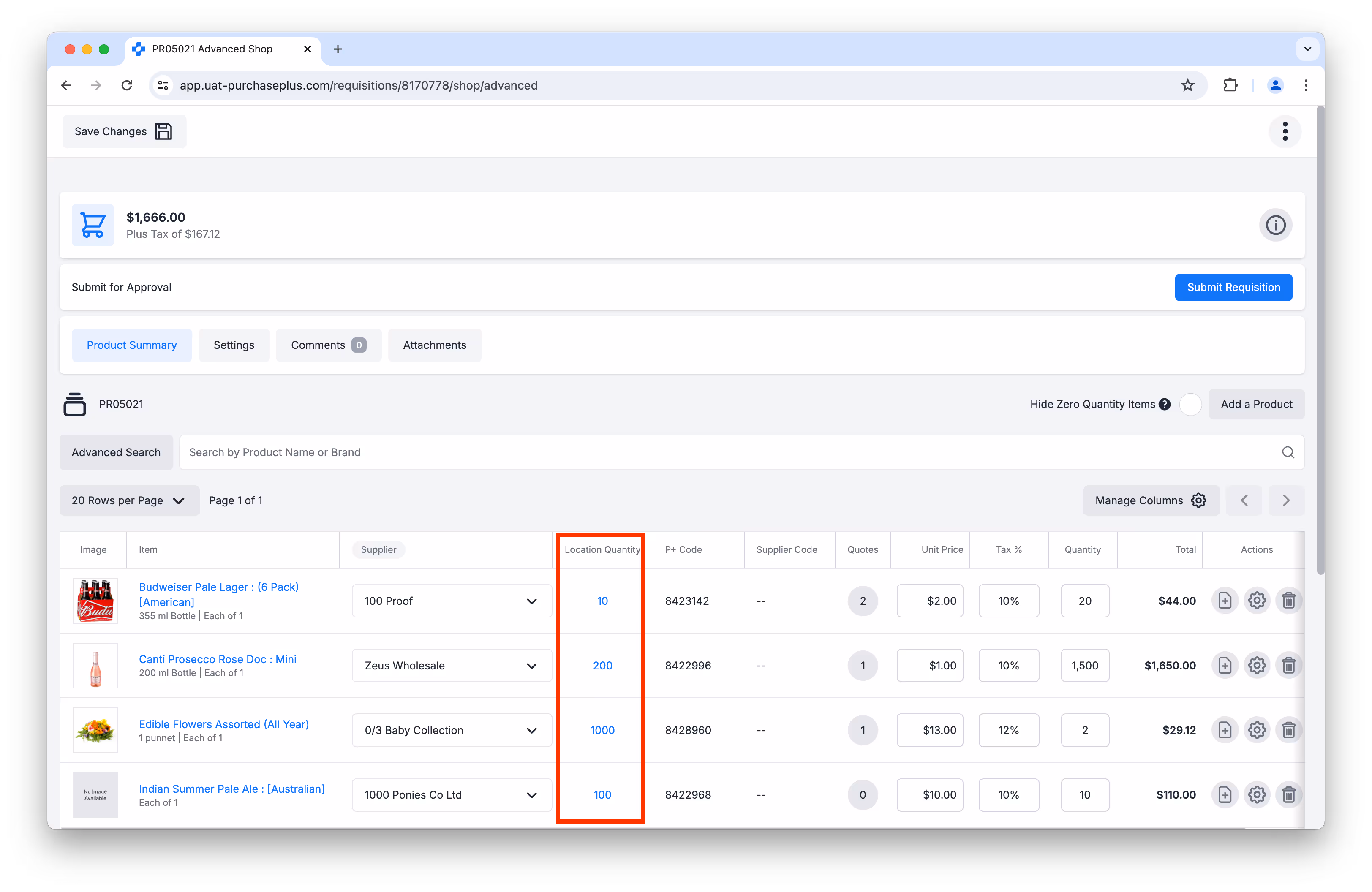Click the shopping cart icon

point(92,225)
